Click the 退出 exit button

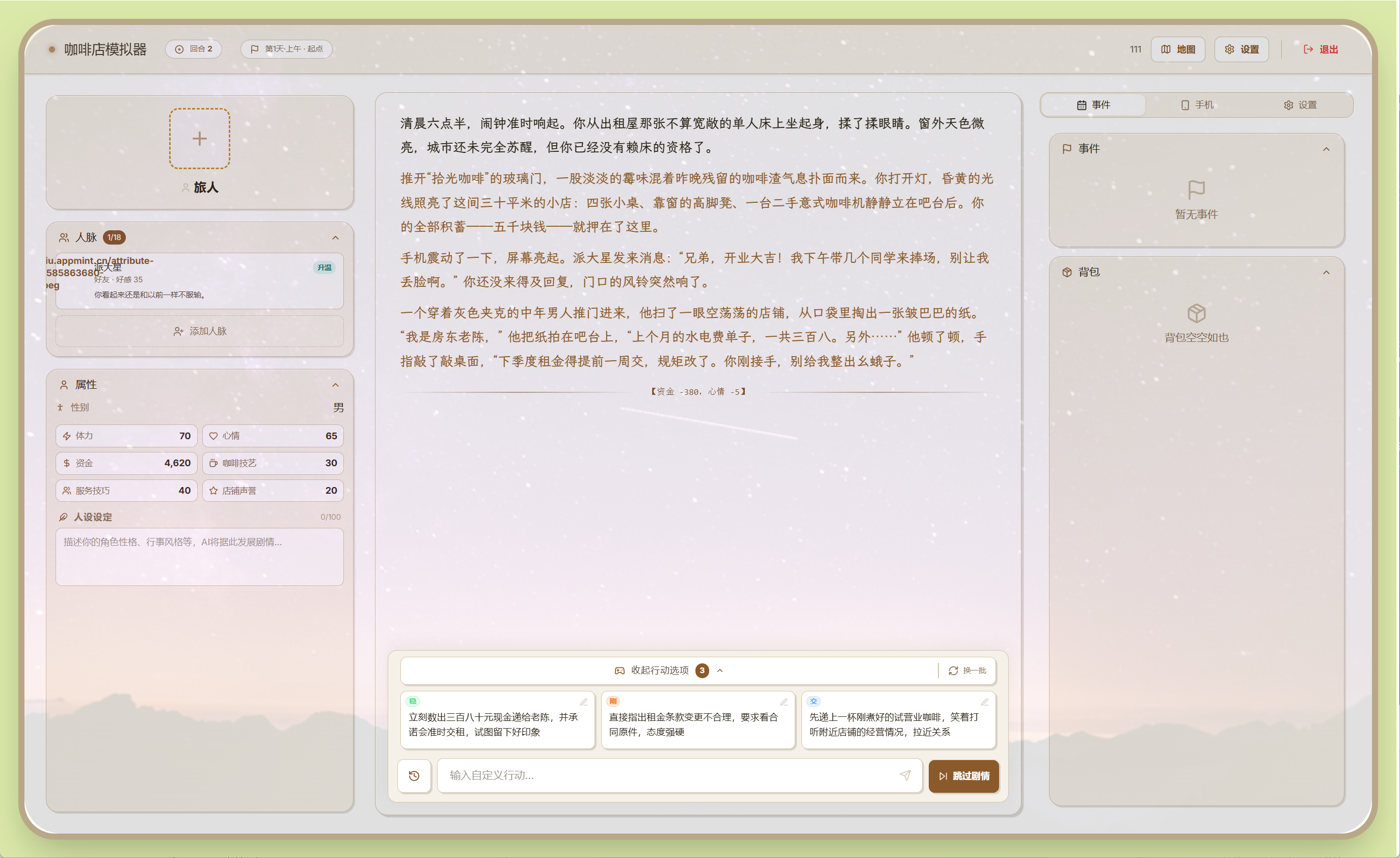tap(1321, 49)
